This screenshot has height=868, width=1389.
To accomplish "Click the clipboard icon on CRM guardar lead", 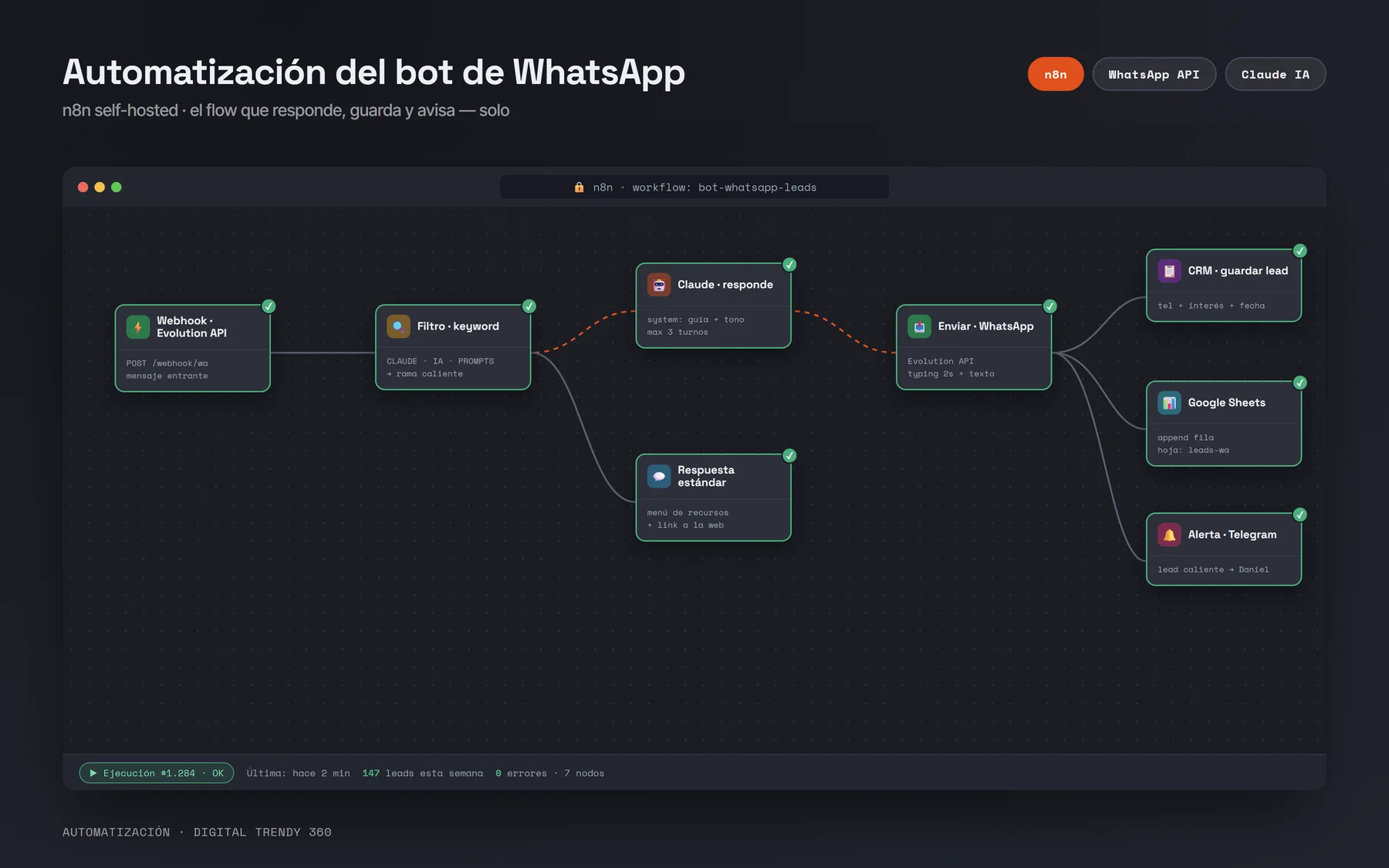I will (x=1169, y=271).
